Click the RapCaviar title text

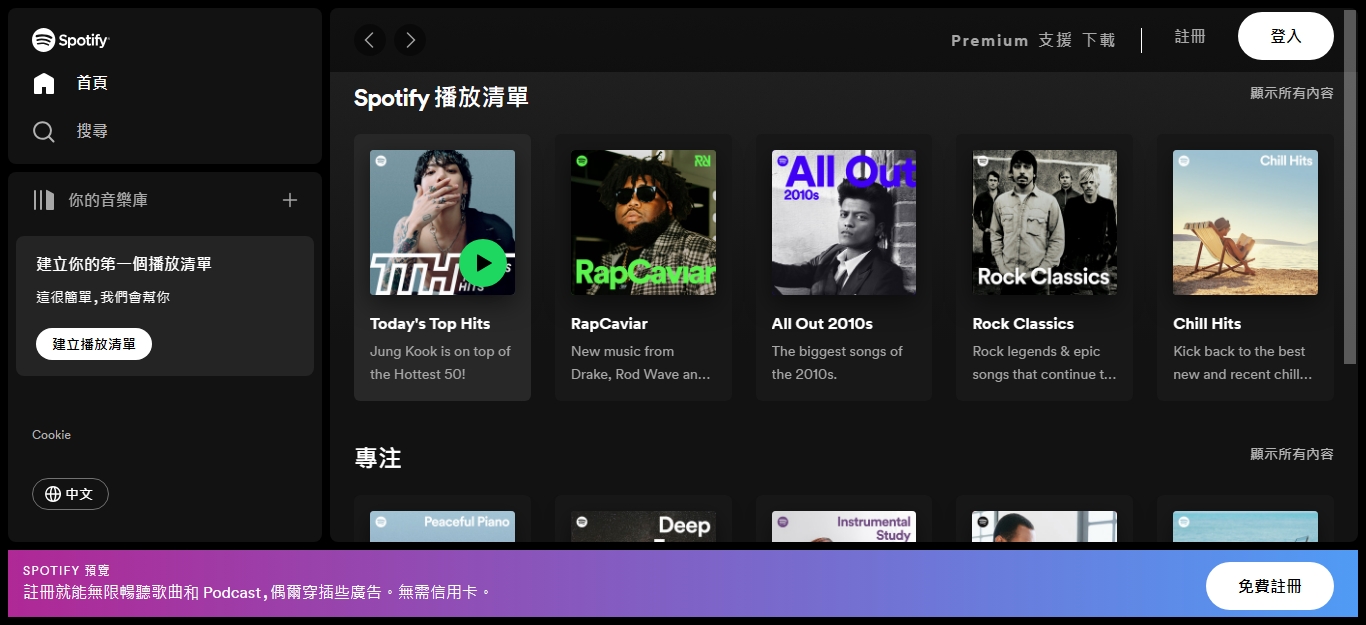609,324
